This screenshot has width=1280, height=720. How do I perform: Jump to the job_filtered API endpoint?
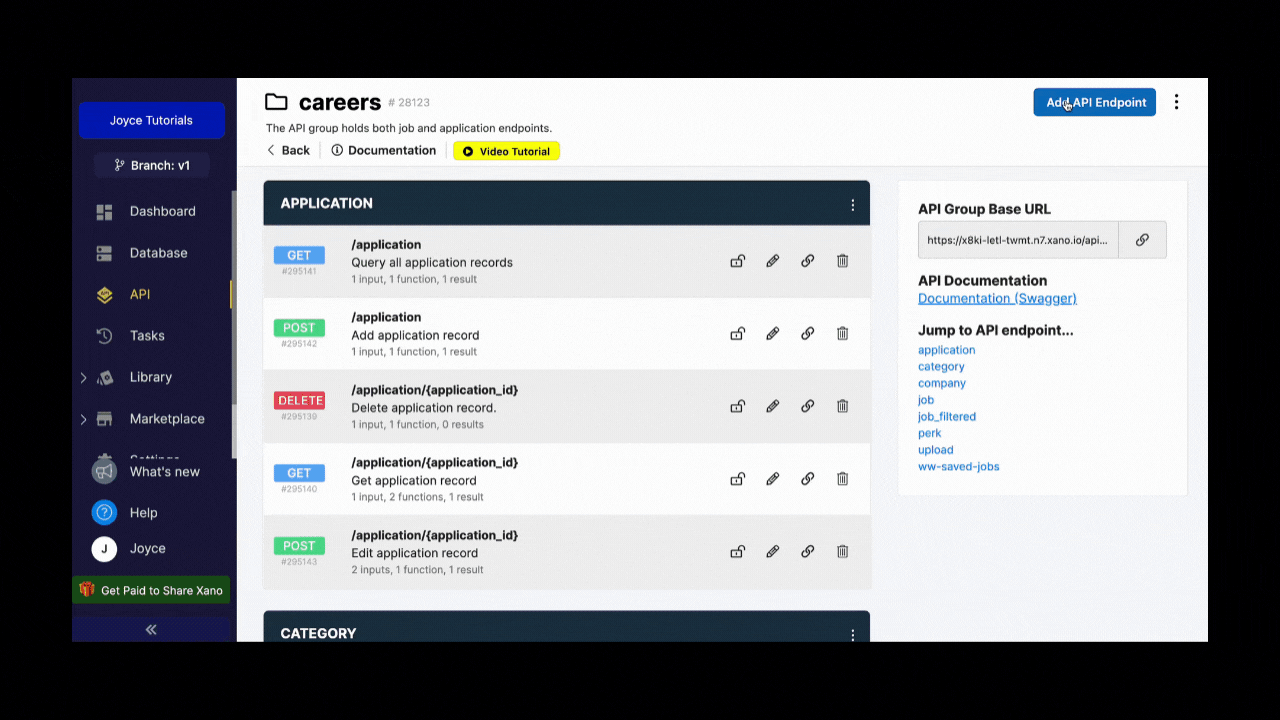point(946,416)
